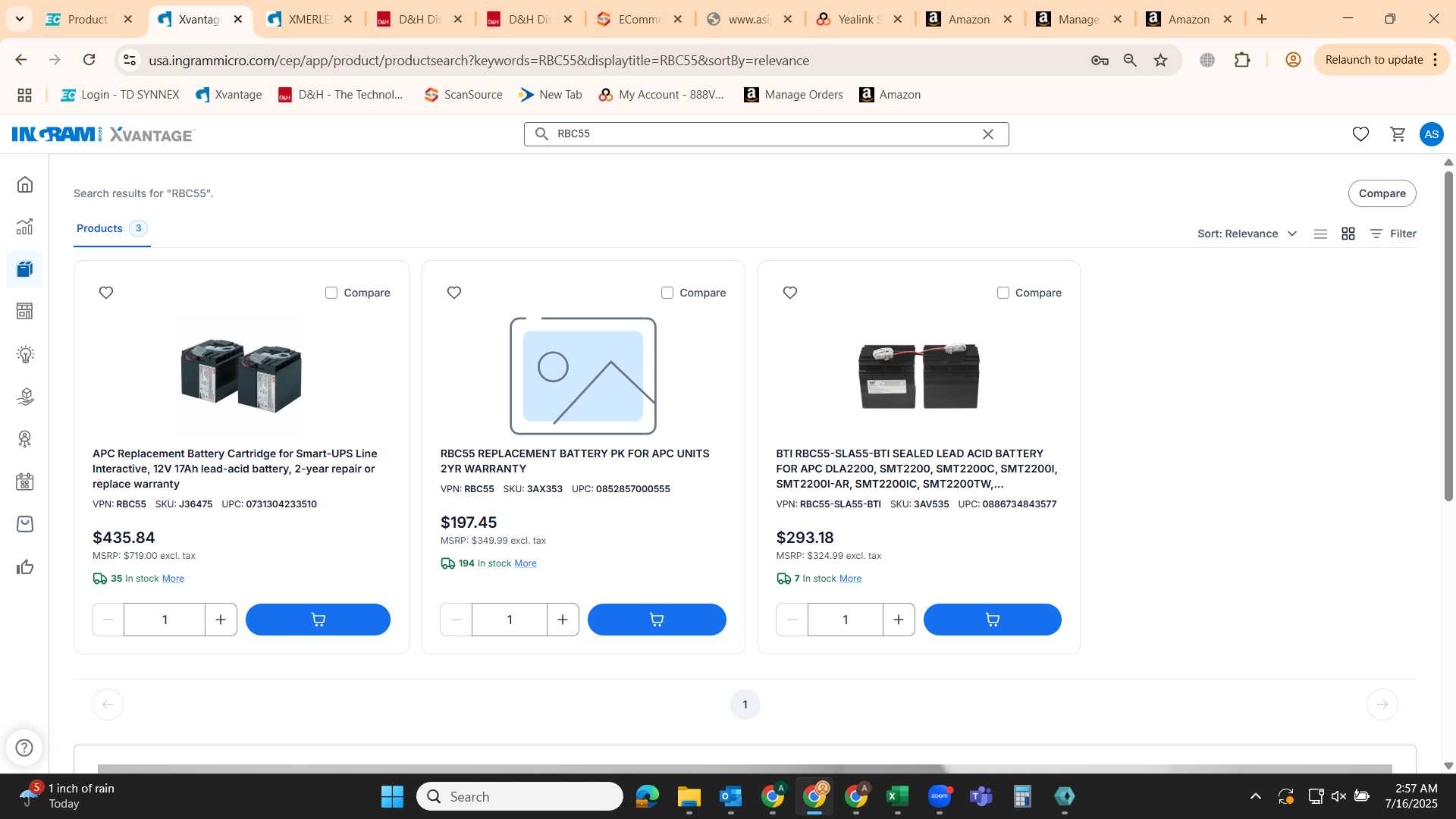1456x819 pixels.
Task: Open the thumbs-up feedback sidebar icon
Action: [25, 566]
